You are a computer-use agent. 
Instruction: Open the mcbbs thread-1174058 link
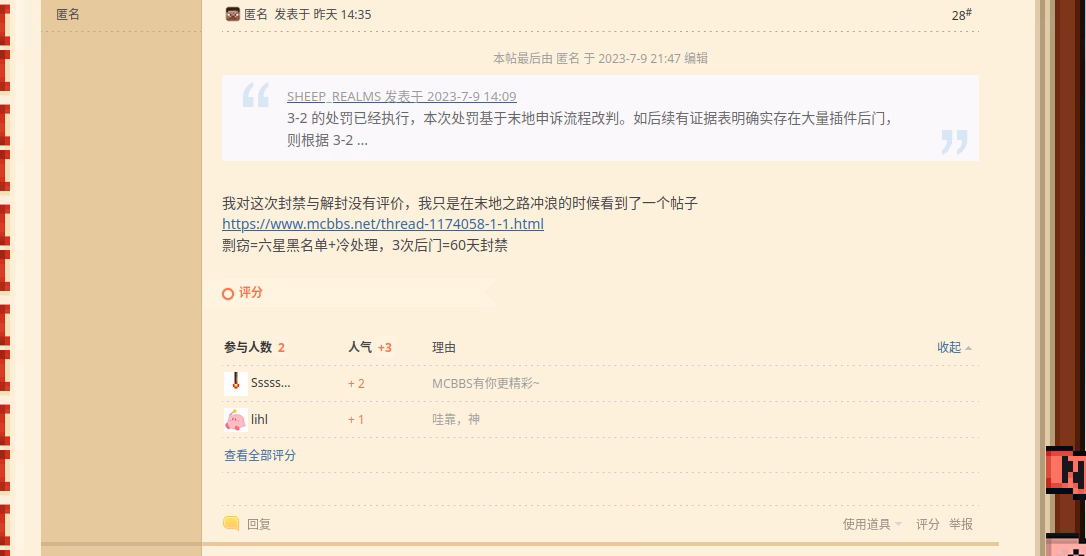[x=383, y=224]
